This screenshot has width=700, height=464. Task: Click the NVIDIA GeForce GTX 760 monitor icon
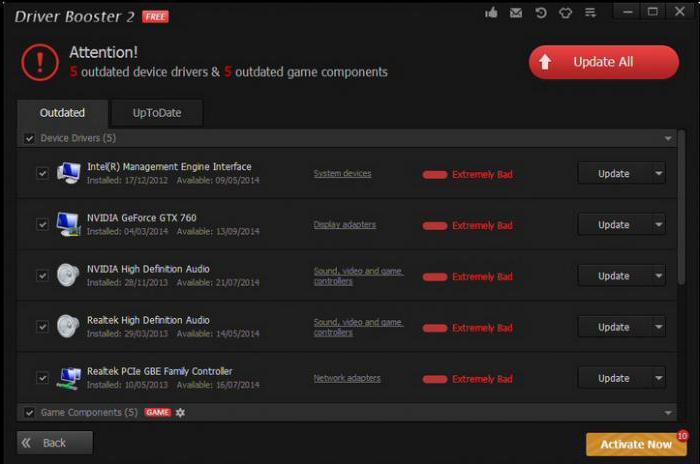[x=68, y=224]
